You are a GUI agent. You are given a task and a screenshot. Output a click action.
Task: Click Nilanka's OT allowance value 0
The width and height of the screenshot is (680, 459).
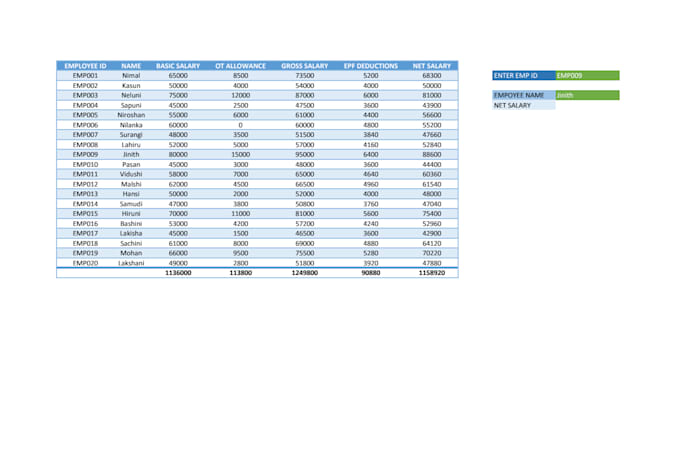click(240, 125)
